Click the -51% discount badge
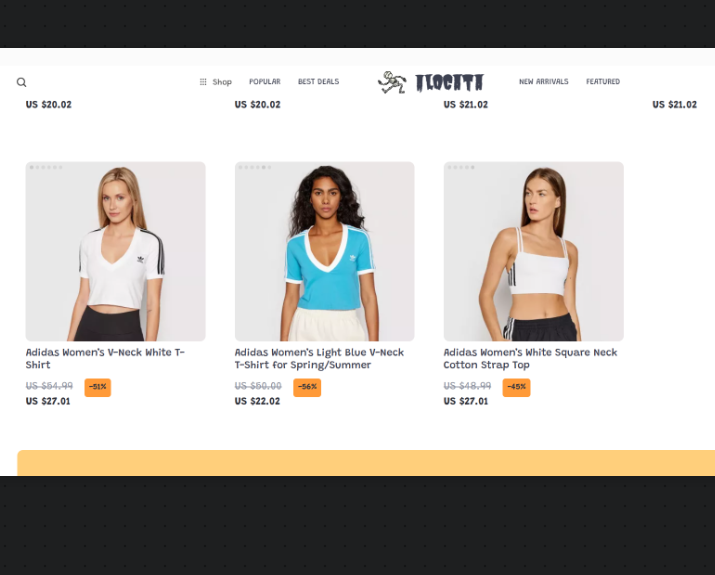This screenshot has width=715, height=575. point(98,387)
